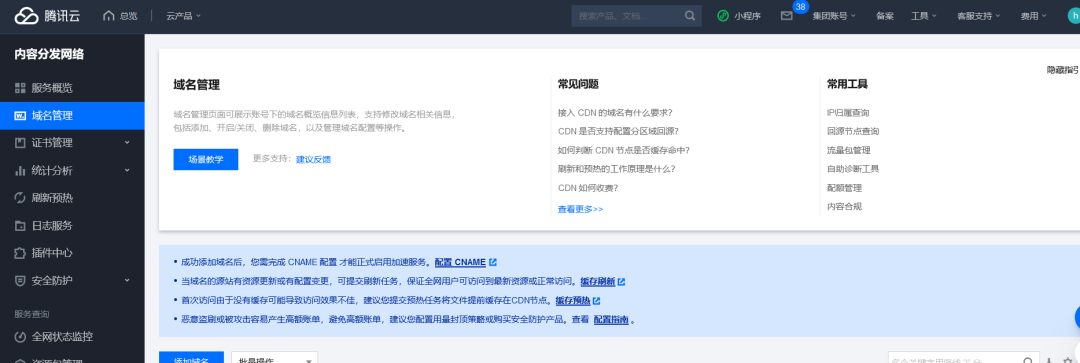Open the 工具 menu in top bar

[x=924, y=16]
